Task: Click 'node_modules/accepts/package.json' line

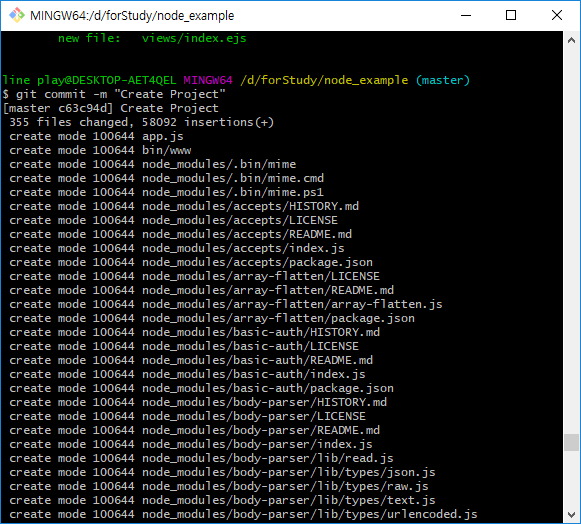Action: click(191, 262)
